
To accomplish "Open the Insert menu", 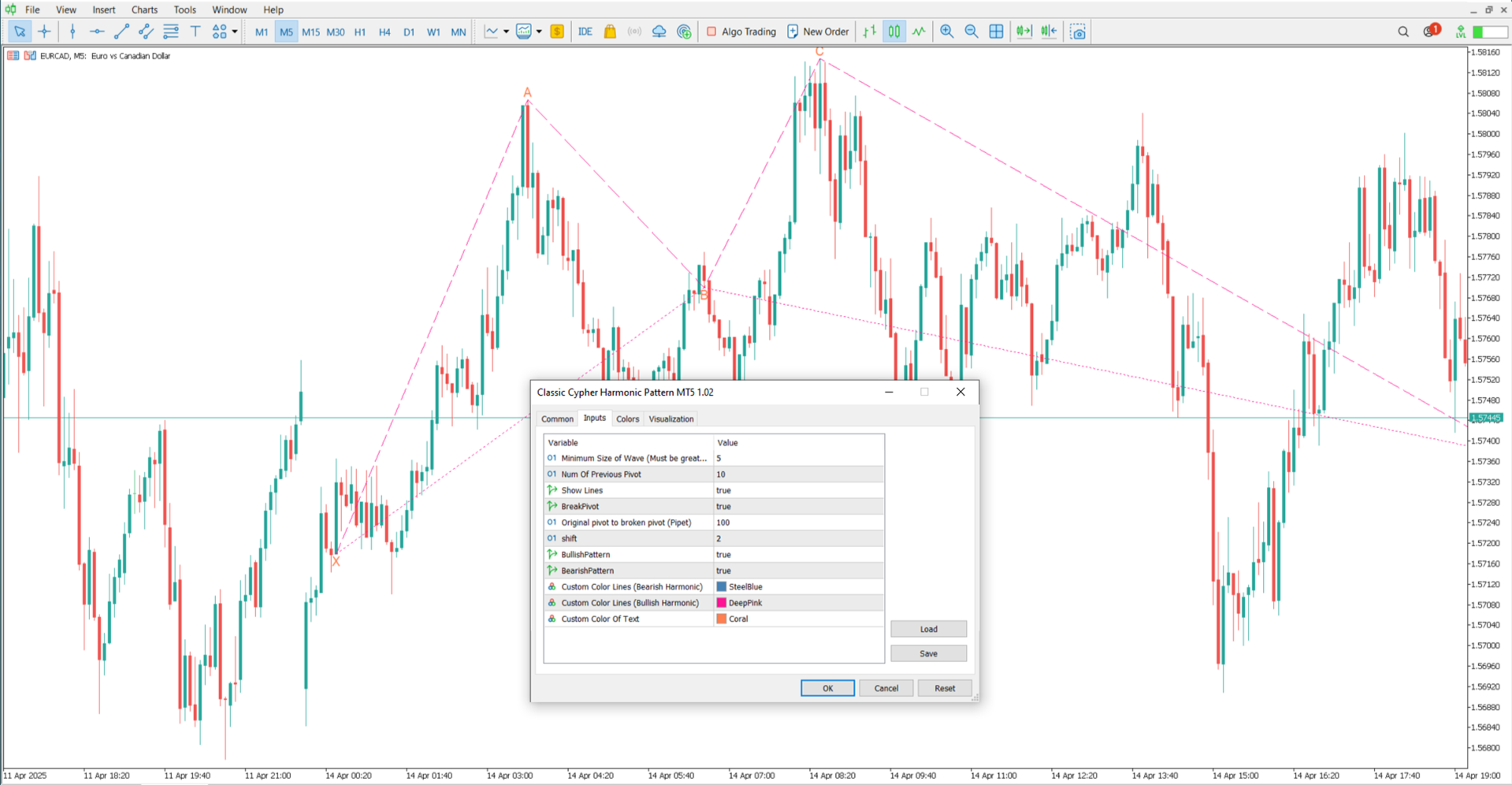I will tap(104, 9).
